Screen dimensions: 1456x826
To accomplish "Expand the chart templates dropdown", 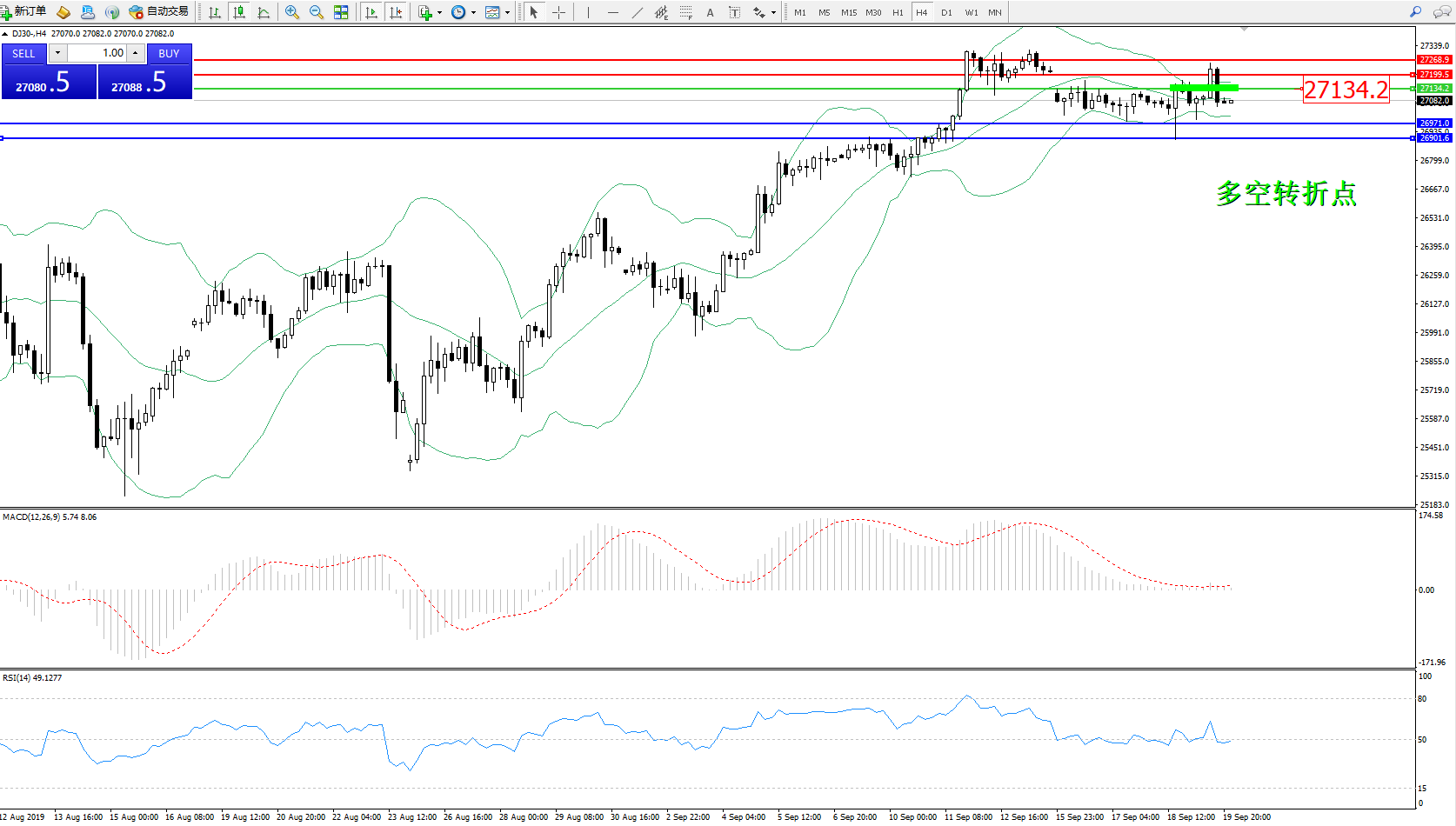I will [507, 13].
